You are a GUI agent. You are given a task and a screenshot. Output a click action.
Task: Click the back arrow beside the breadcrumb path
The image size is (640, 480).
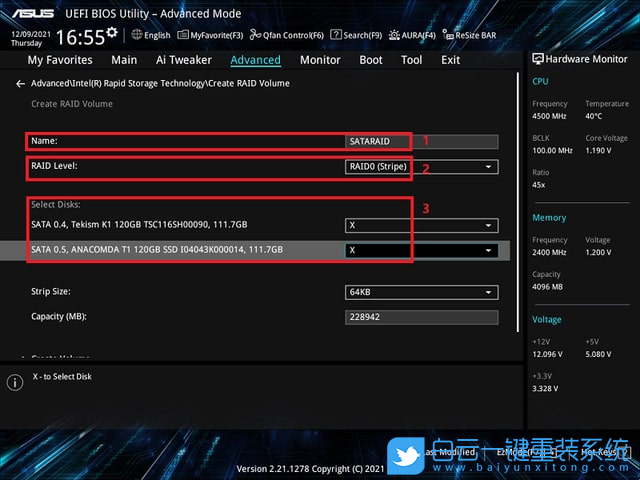pos(20,84)
